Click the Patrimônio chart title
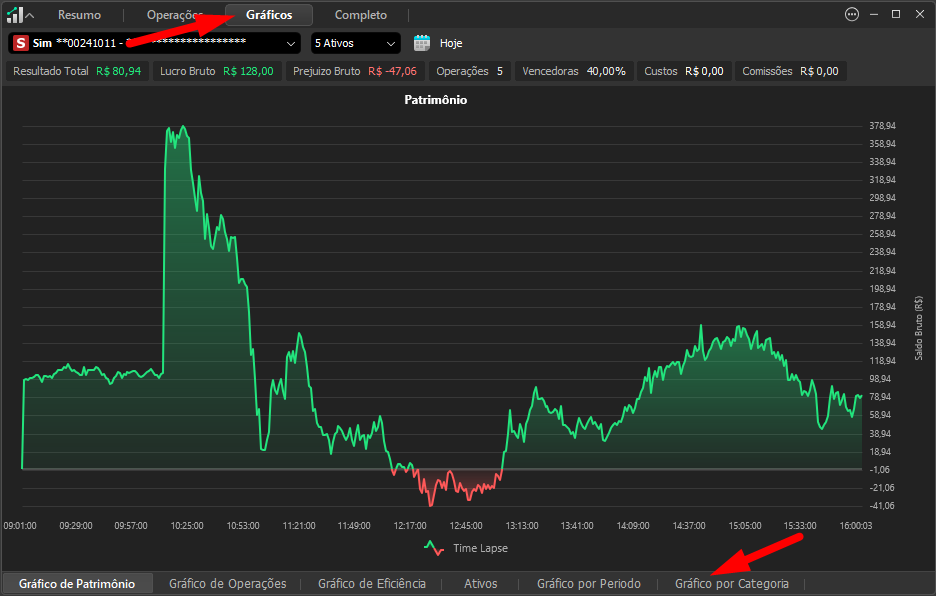 (x=436, y=100)
